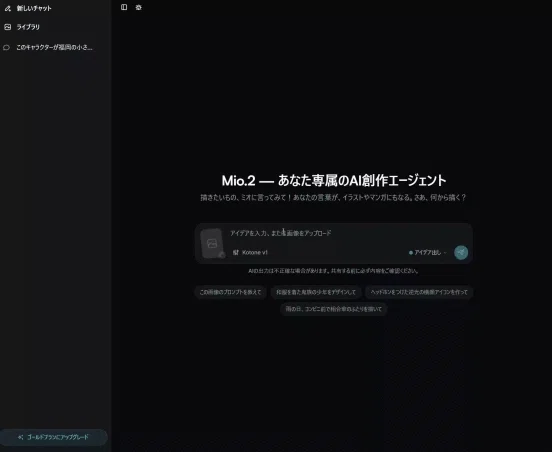Select the Kotone v1 model chip
This screenshot has width=552, height=452.
[x=250, y=252]
